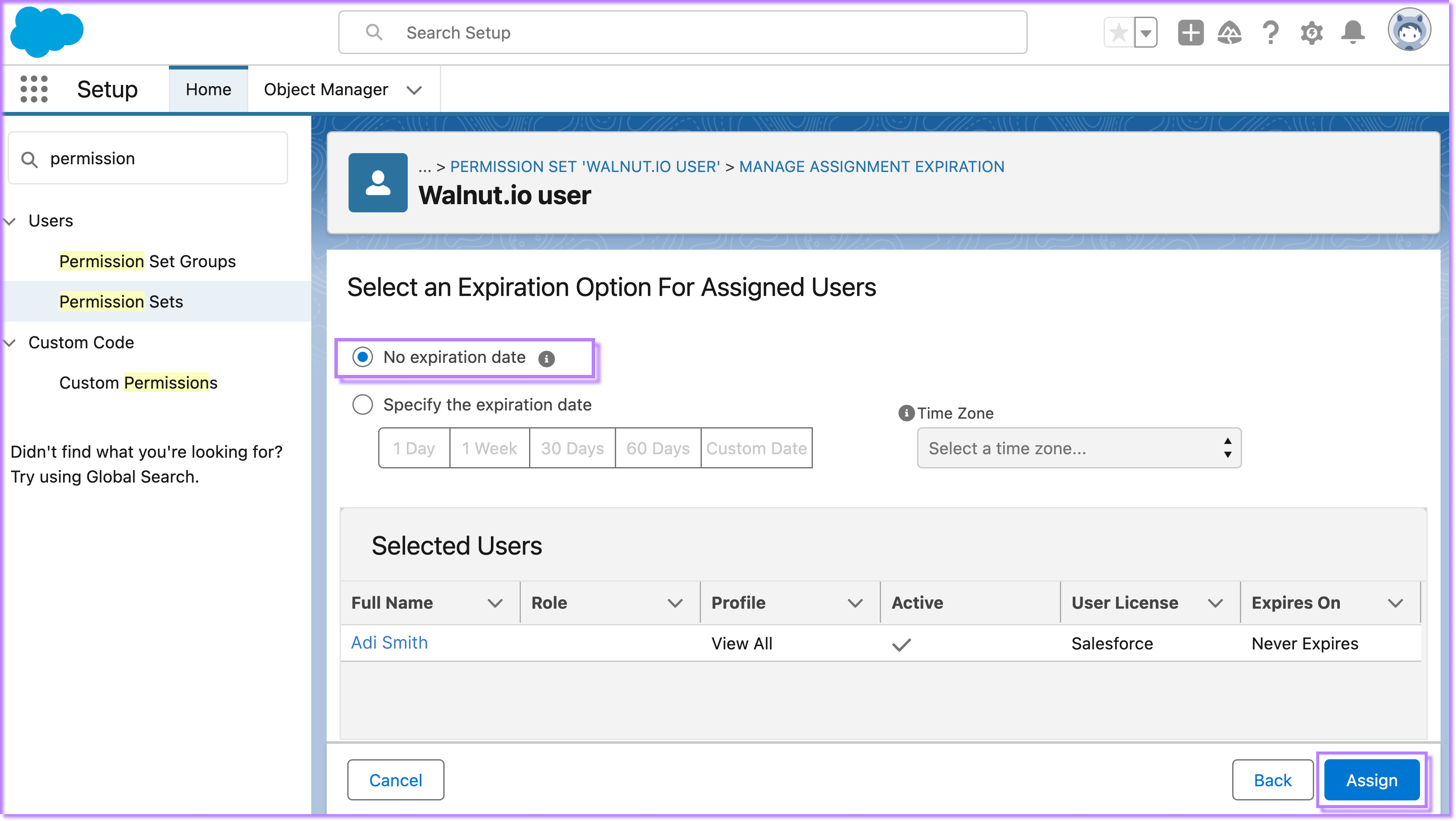Collapse the Custom Code tree section

pos(9,343)
